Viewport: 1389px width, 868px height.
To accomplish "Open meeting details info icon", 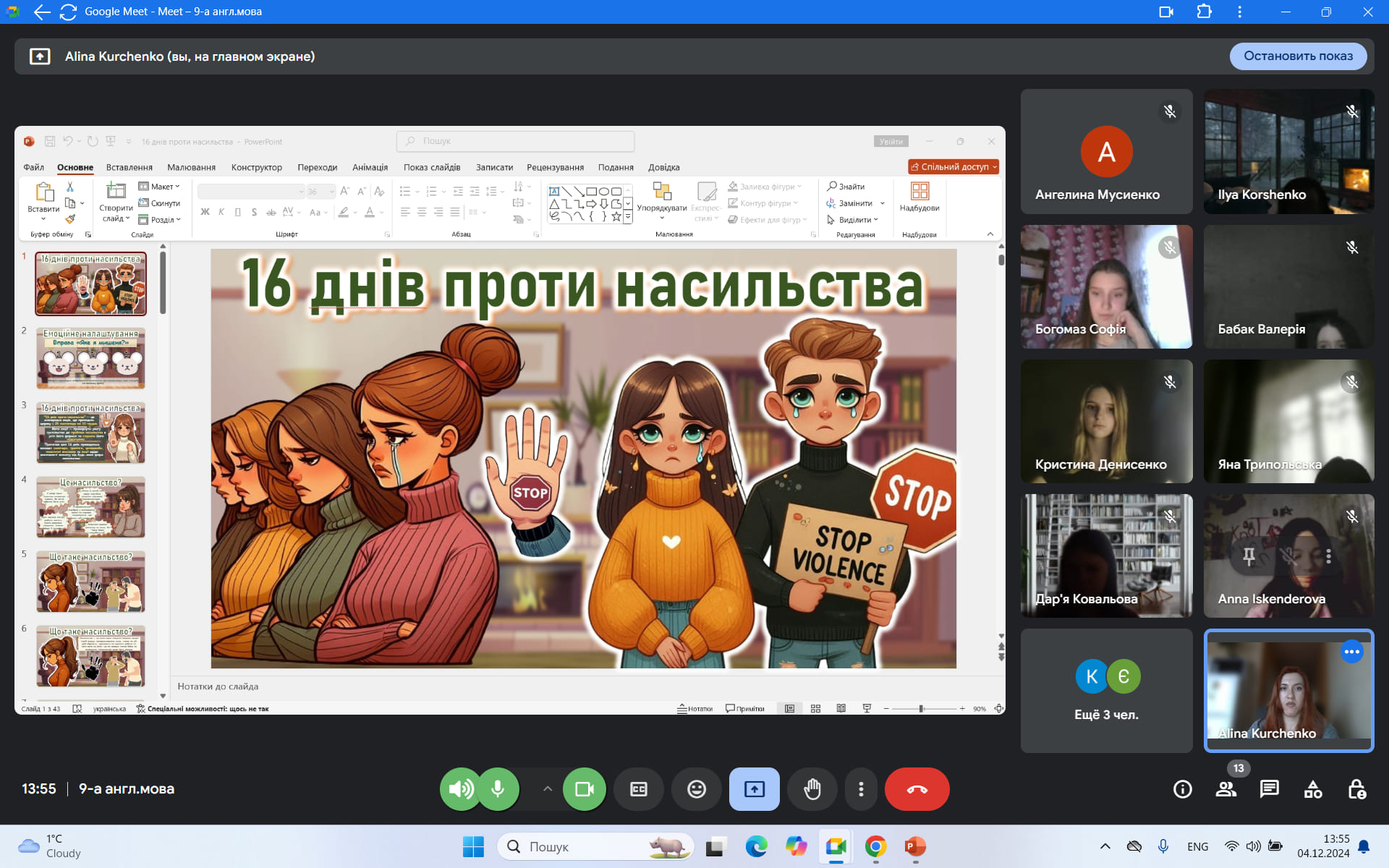I will pyautogui.click(x=1183, y=789).
